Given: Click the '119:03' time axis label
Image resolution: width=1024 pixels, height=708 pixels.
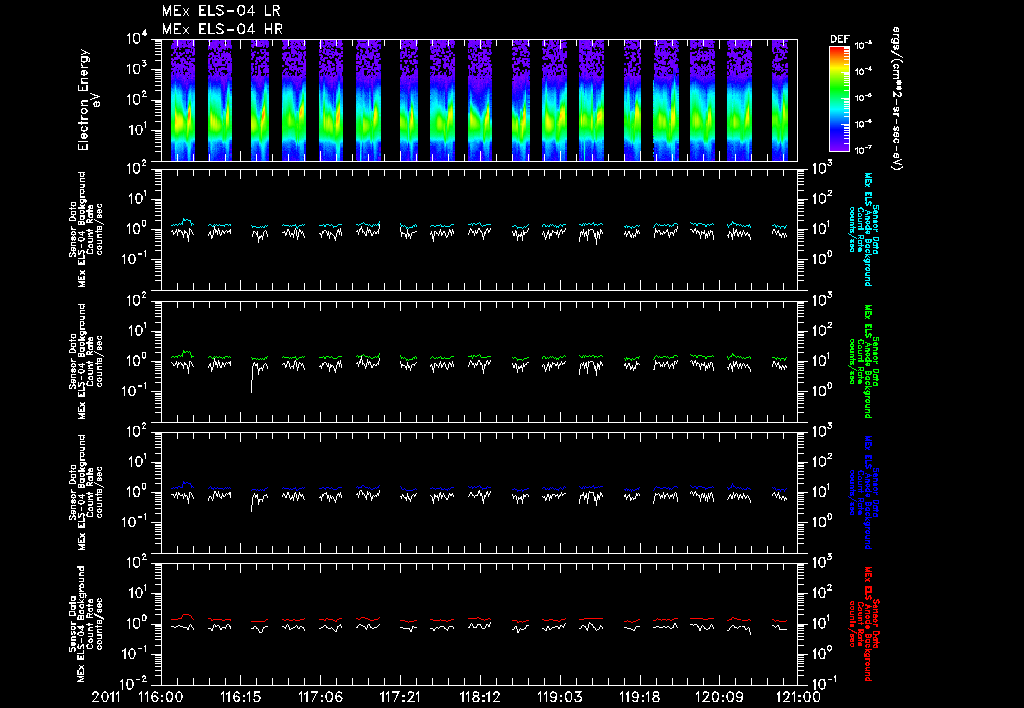Looking at the screenshot, I should pos(559,698).
